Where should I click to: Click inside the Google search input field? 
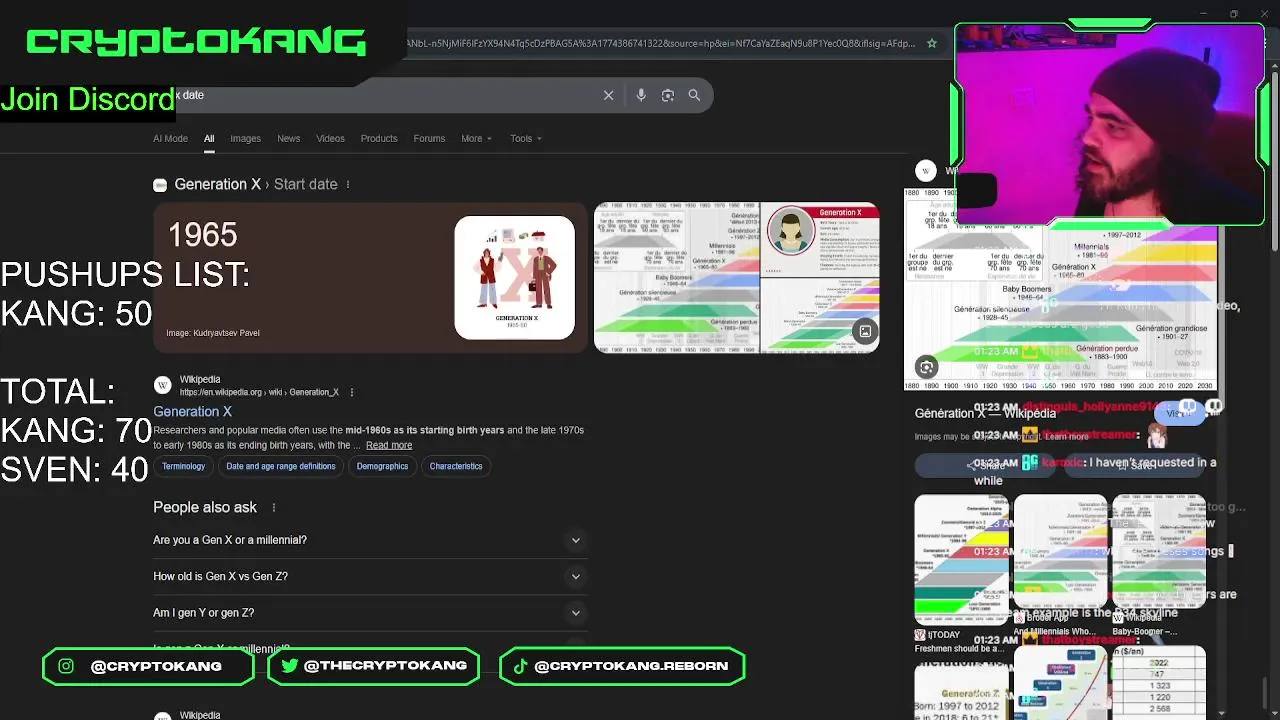385,95
